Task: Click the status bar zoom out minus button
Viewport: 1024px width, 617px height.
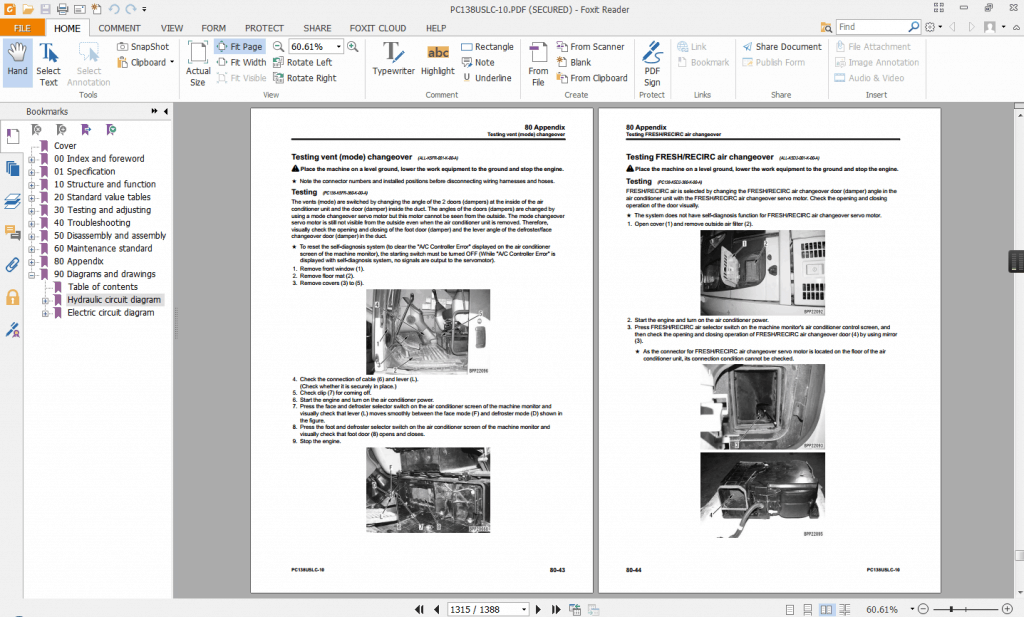Action: [x=923, y=609]
